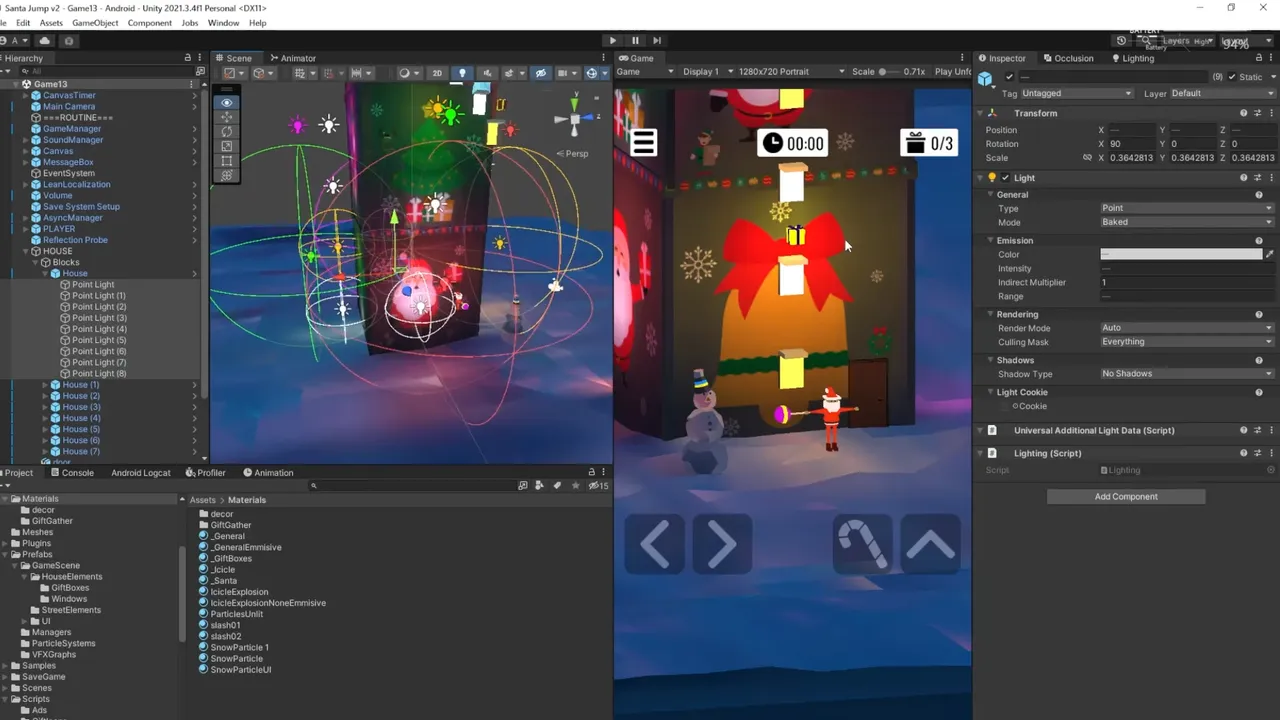Open the Transform component help icon
This screenshot has height=720, width=1280.
1244,113
